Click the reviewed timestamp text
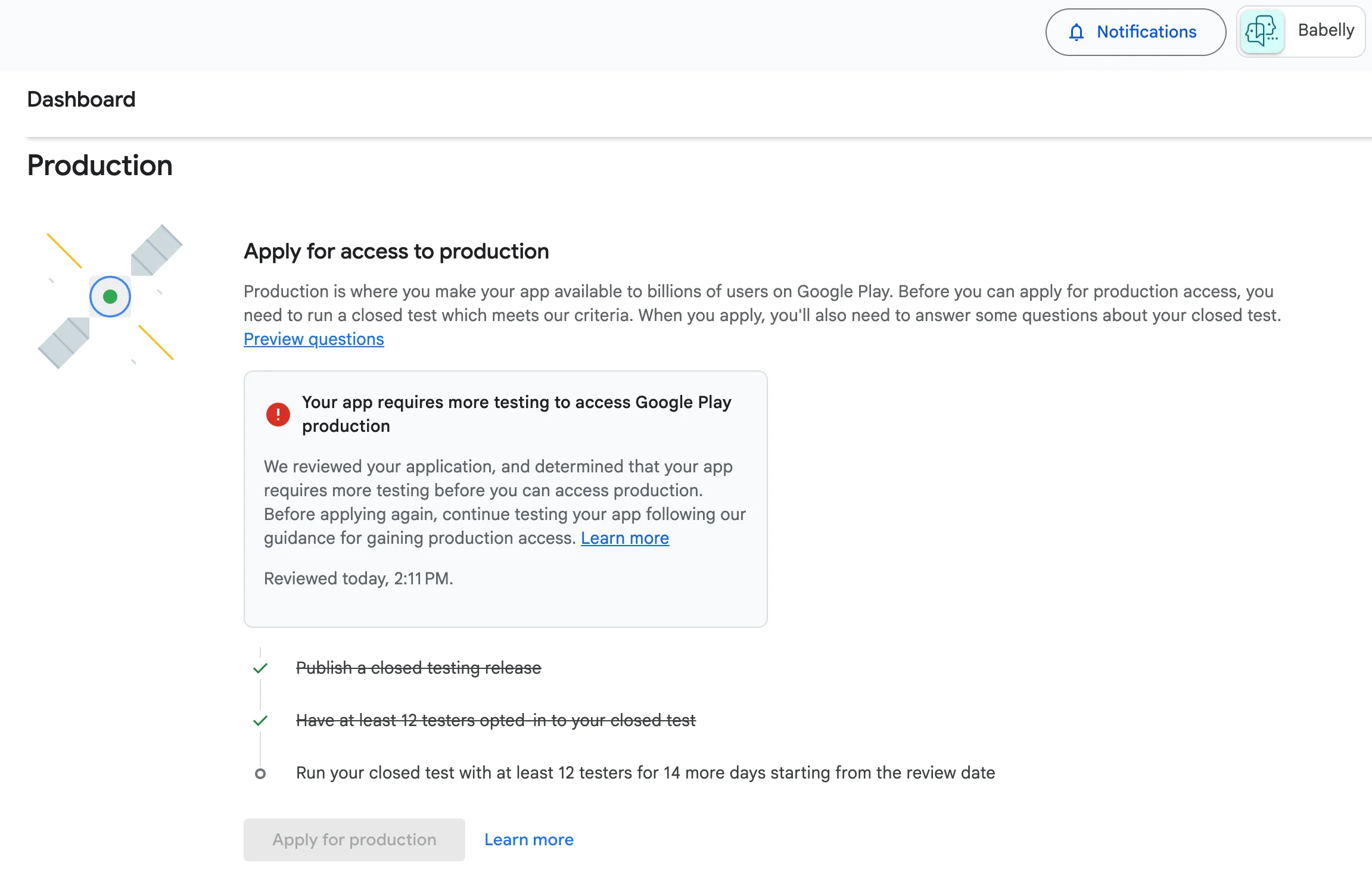 click(359, 578)
